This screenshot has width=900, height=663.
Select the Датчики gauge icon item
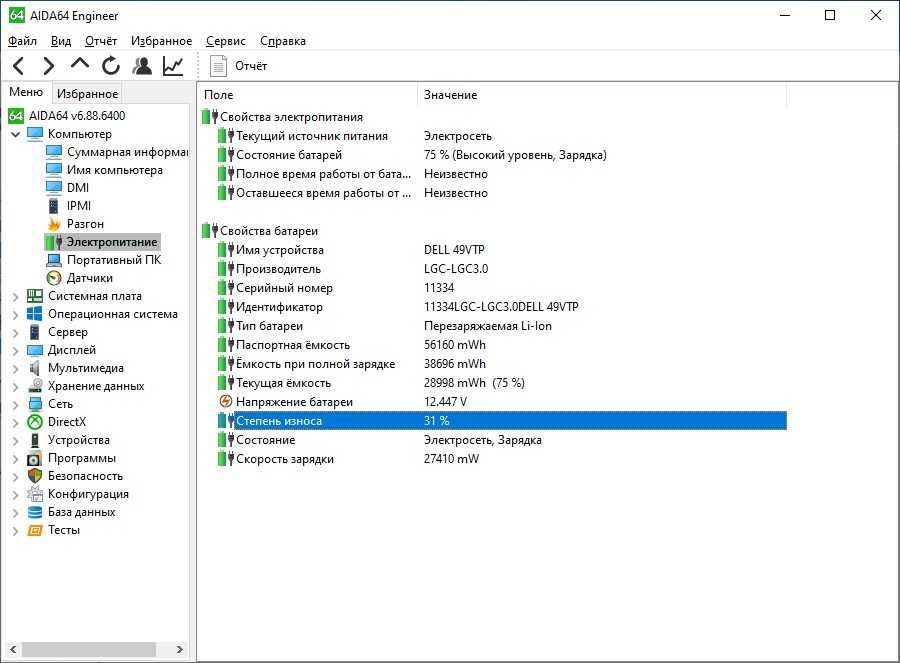click(54, 278)
